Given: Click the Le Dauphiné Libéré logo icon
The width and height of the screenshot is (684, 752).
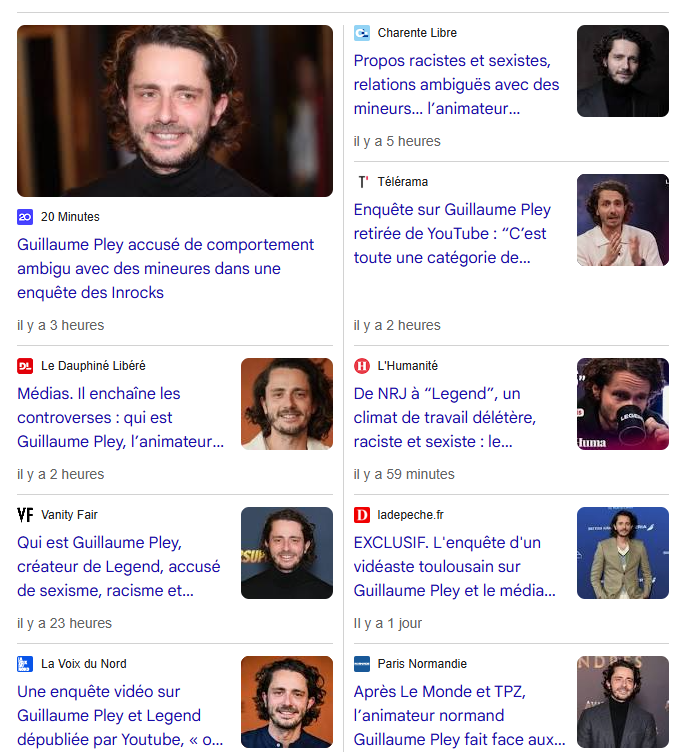Looking at the screenshot, I should click(x=25, y=366).
